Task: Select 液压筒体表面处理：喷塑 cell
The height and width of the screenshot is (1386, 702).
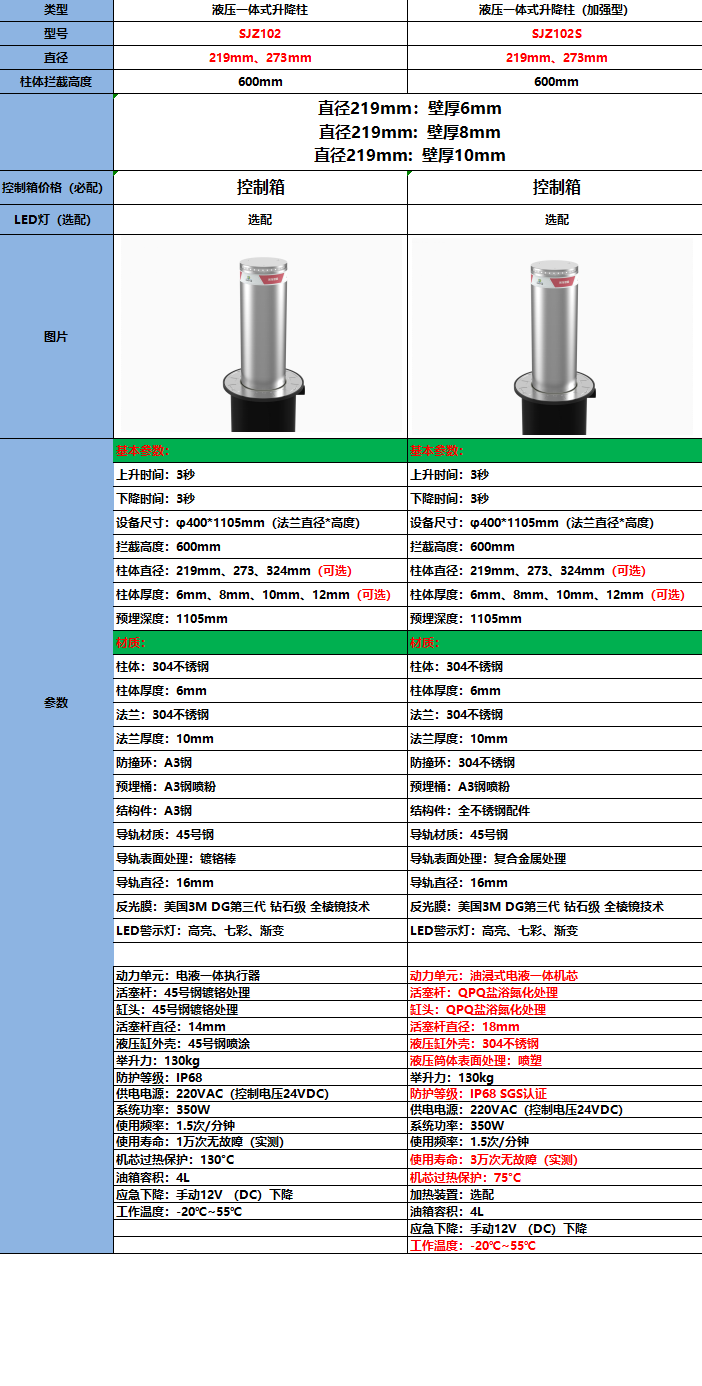Action: tap(556, 1060)
